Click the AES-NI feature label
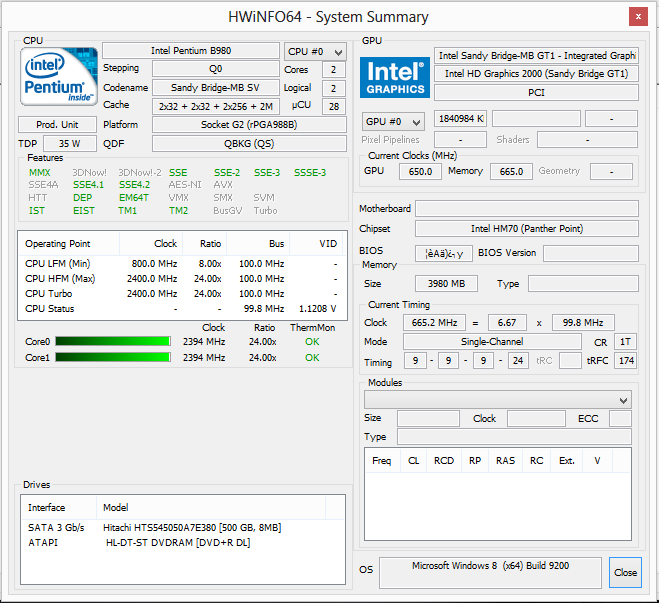Viewport: 659px width, 603px height. pyautogui.click(x=185, y=185)
